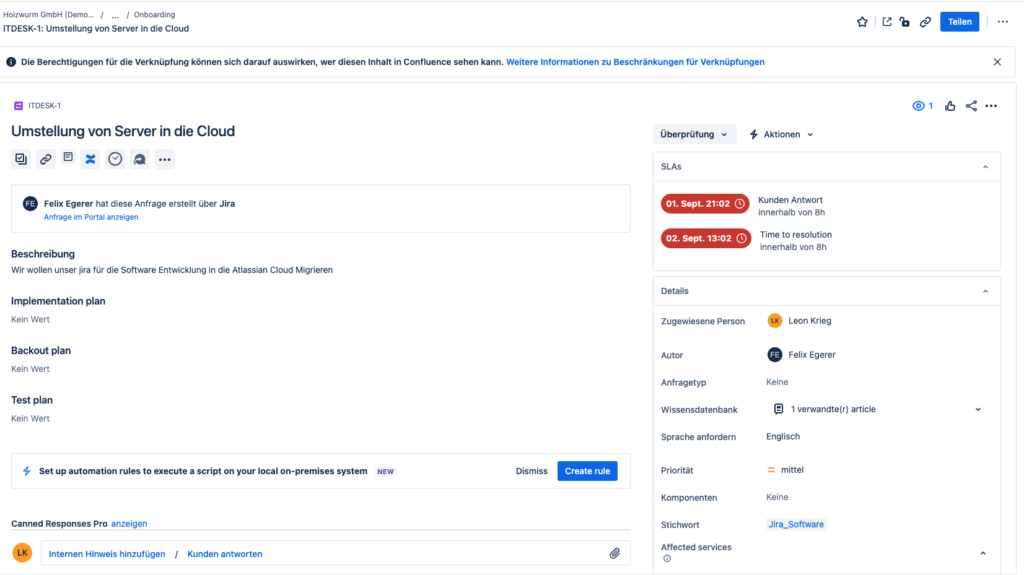Viewport: 1024px width, 575px height.
Task: Click 02. Sept. 13:02 SLA badge
Action: click(x=705, y=238)
